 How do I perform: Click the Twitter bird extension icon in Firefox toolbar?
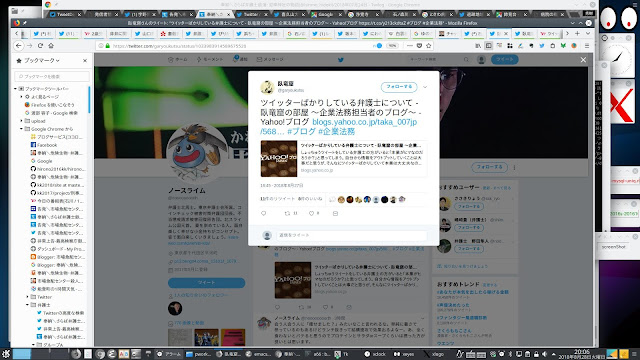[x=542, y=46]
